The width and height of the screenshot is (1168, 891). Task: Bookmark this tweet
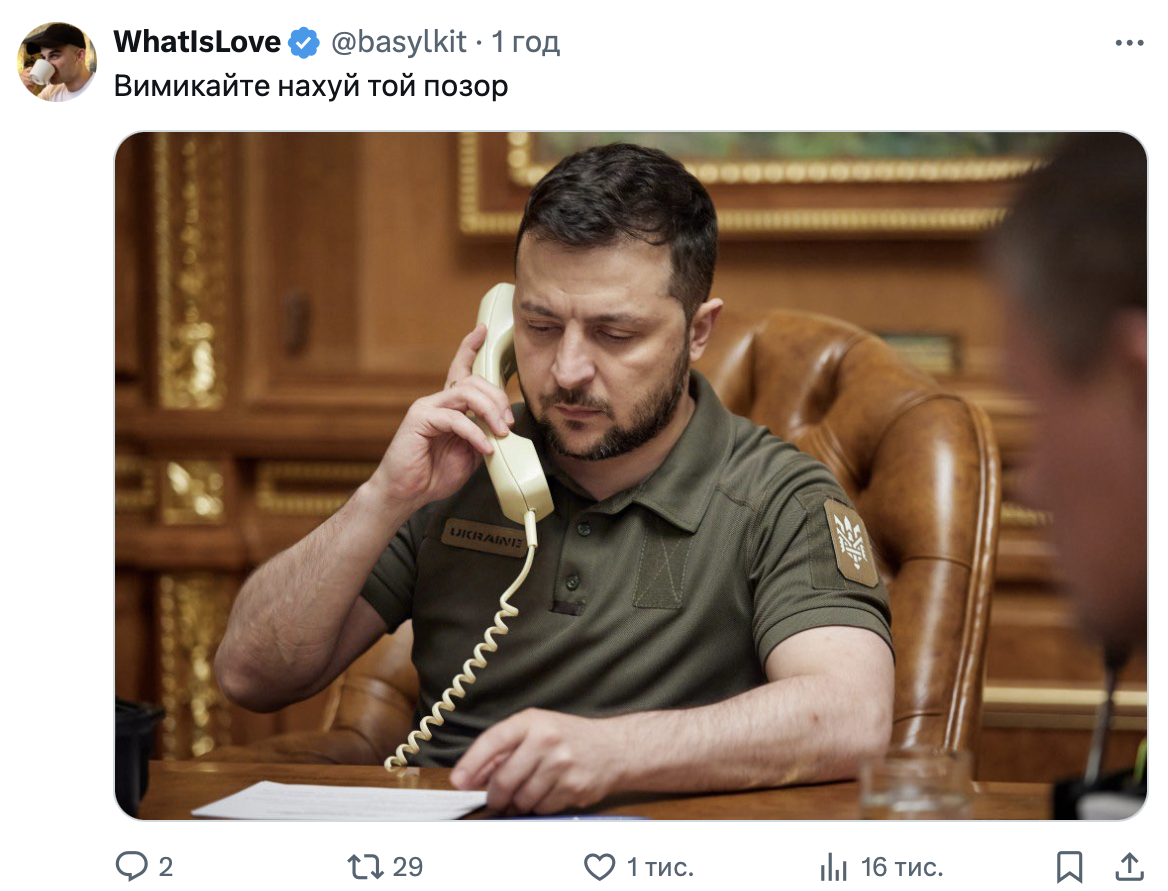tap(1069, 866)
